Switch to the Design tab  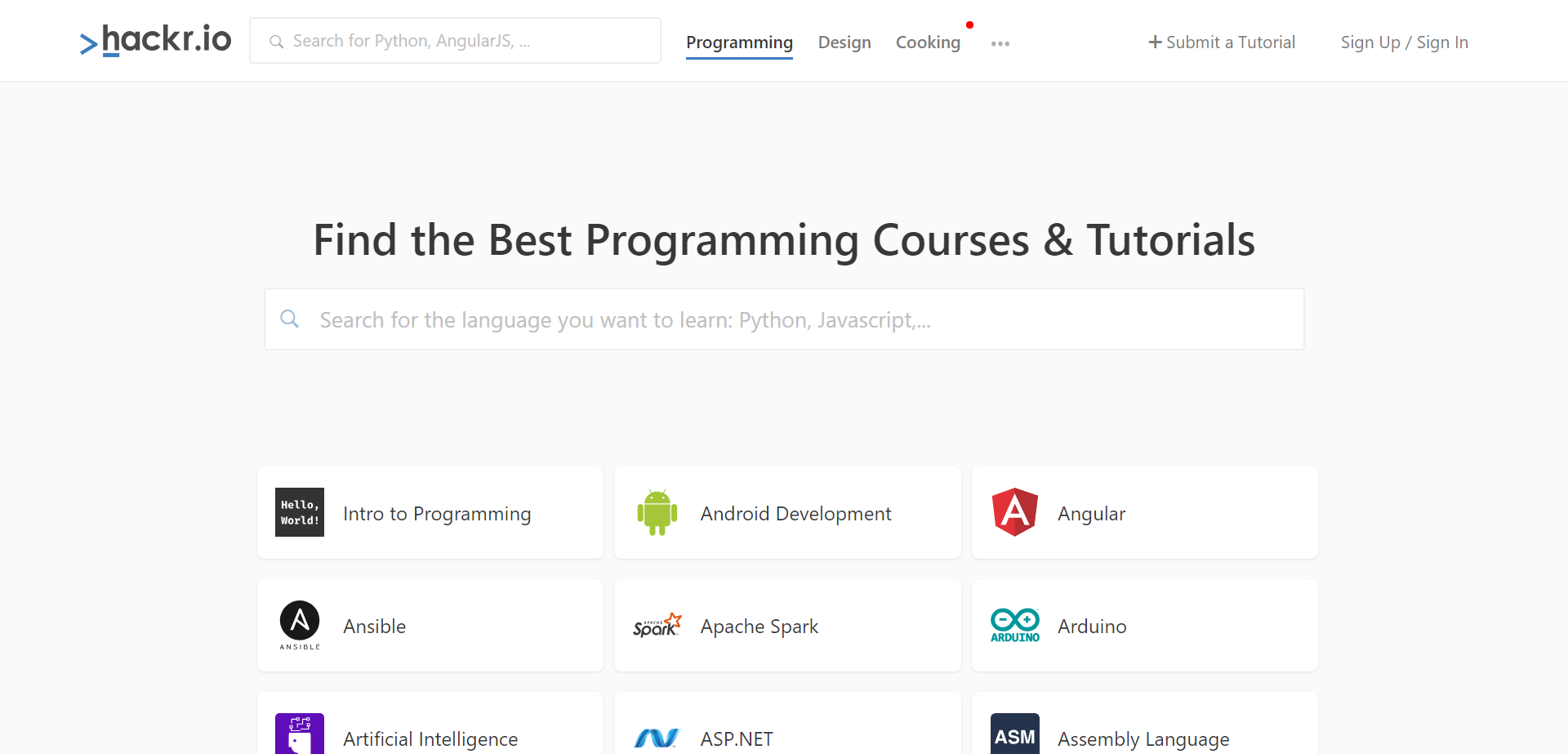coord(844,42)
